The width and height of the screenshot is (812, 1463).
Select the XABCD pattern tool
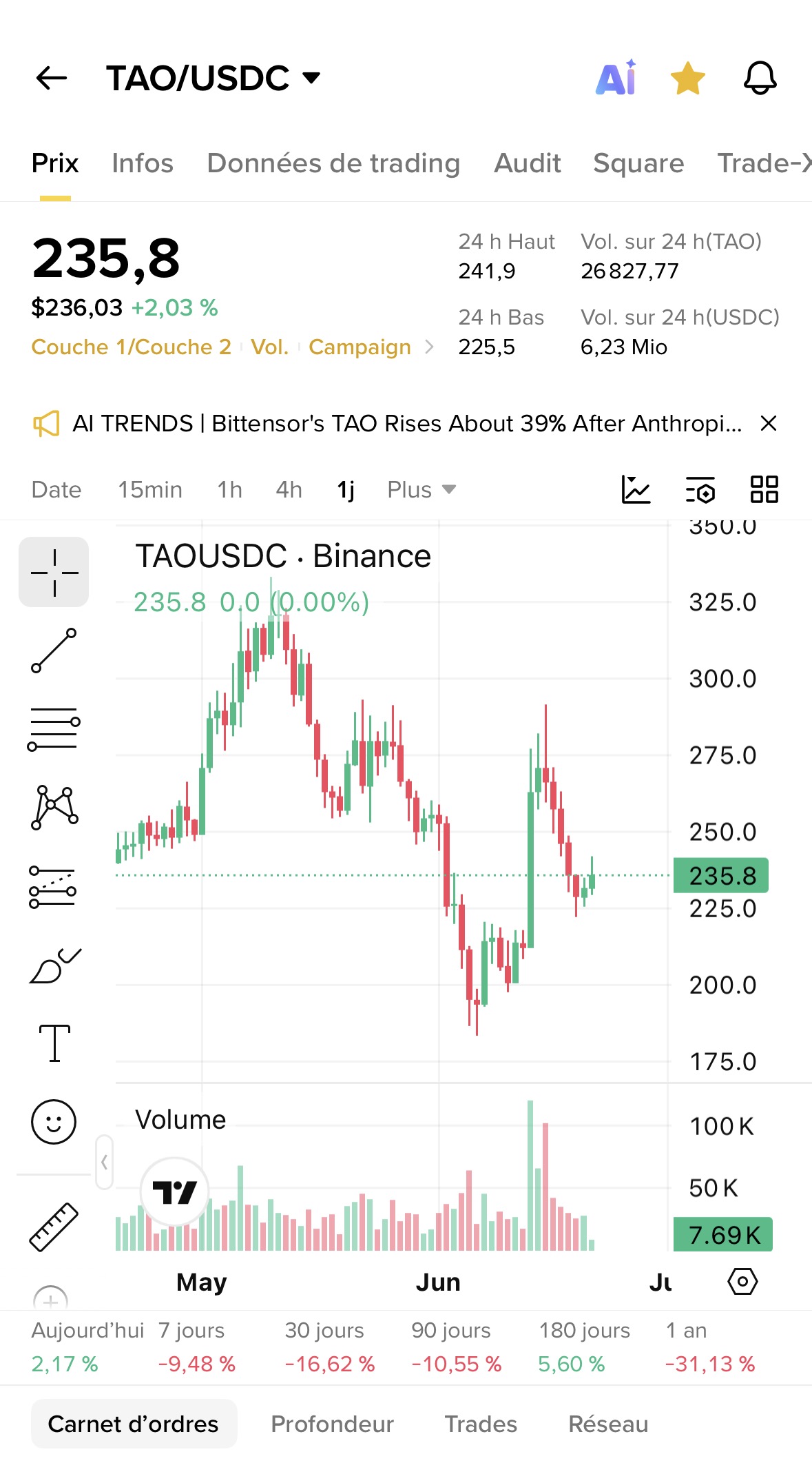54,808
